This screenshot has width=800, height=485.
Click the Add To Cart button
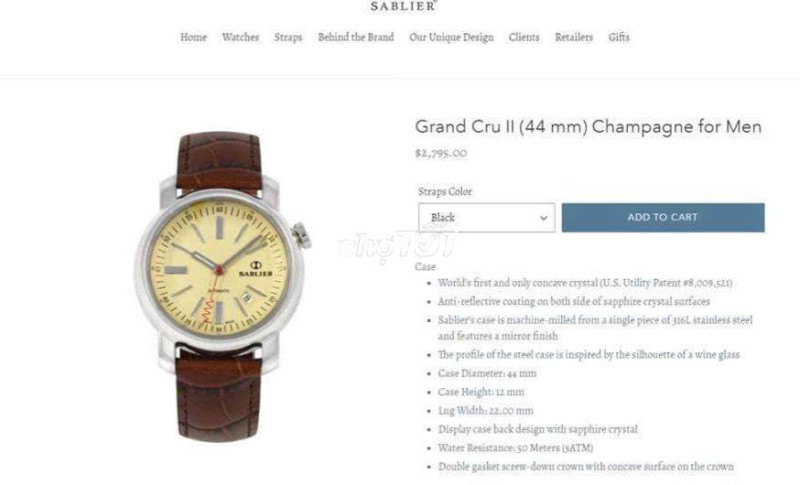click(663, 217)
